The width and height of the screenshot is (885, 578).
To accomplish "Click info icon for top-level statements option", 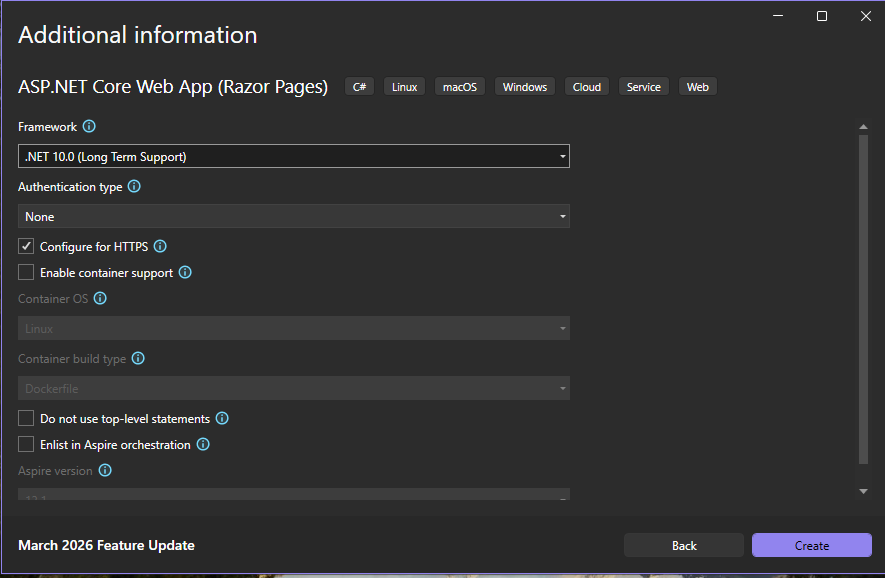I will [222, 419].
